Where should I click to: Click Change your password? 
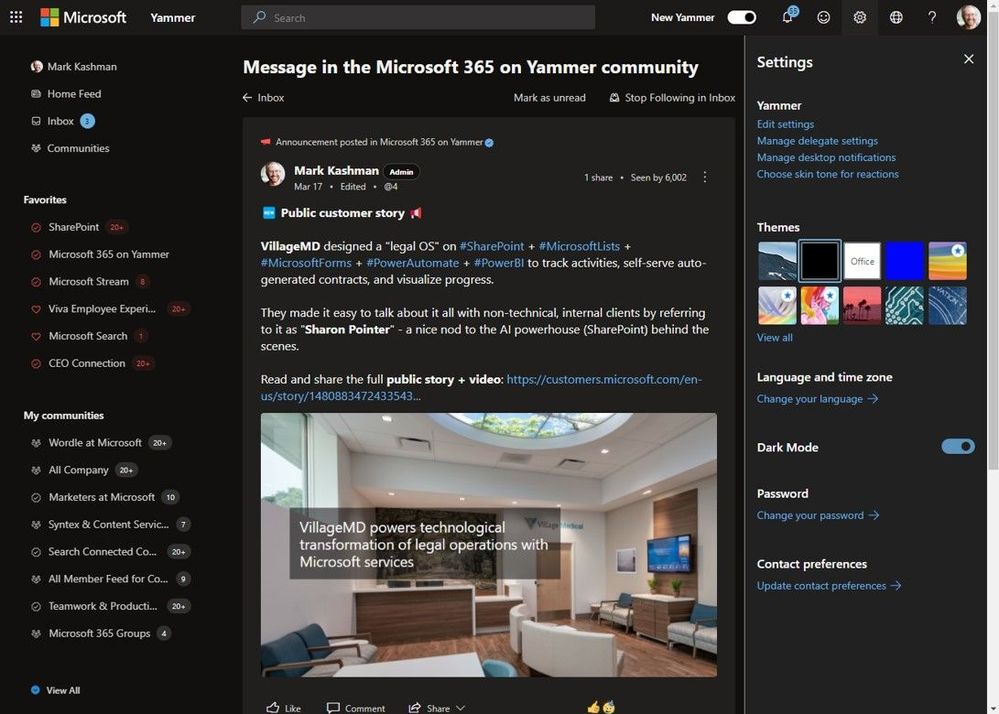tap(817, 515)
